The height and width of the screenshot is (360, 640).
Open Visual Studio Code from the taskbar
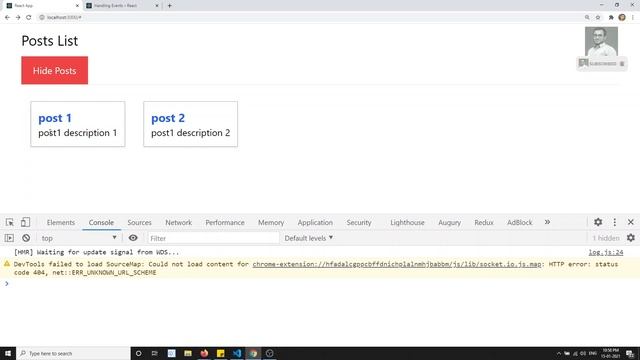pyautogui.click(x=237, y=353)
